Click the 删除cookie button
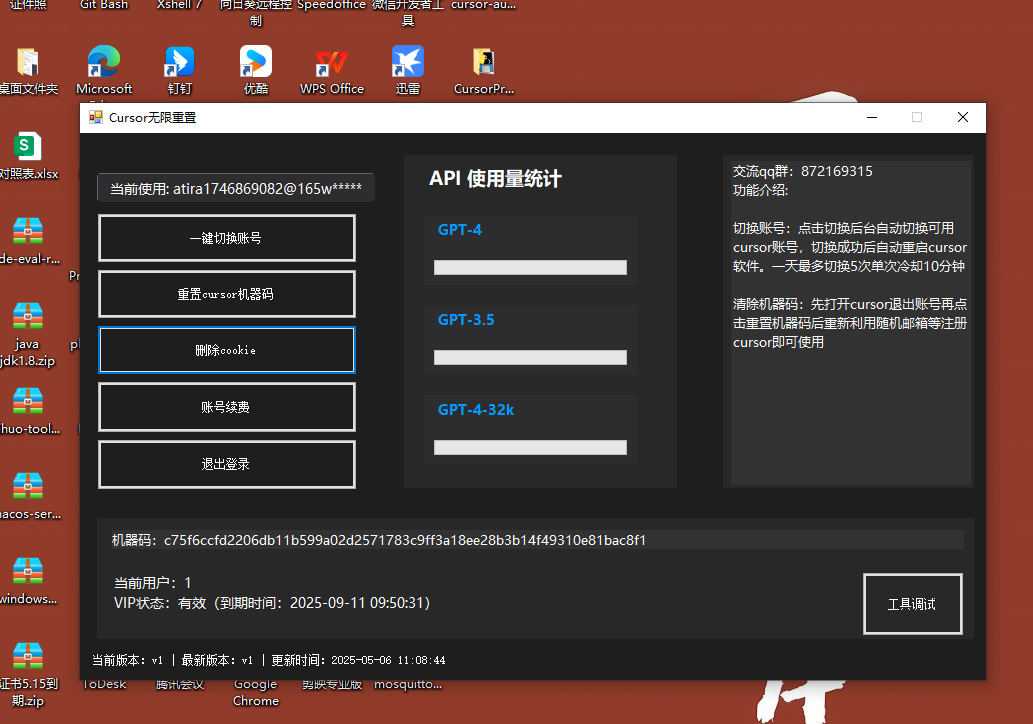The width and height of the screenshot is (1033, 724). click(x=227, y=350)
